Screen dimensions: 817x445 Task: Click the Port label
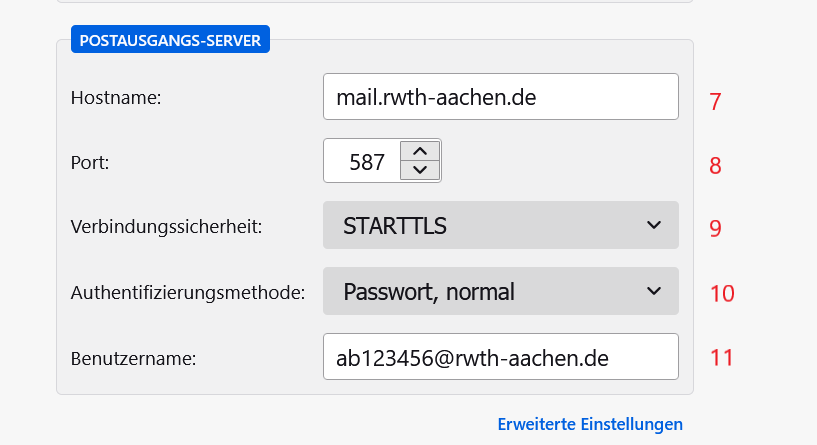90,162
